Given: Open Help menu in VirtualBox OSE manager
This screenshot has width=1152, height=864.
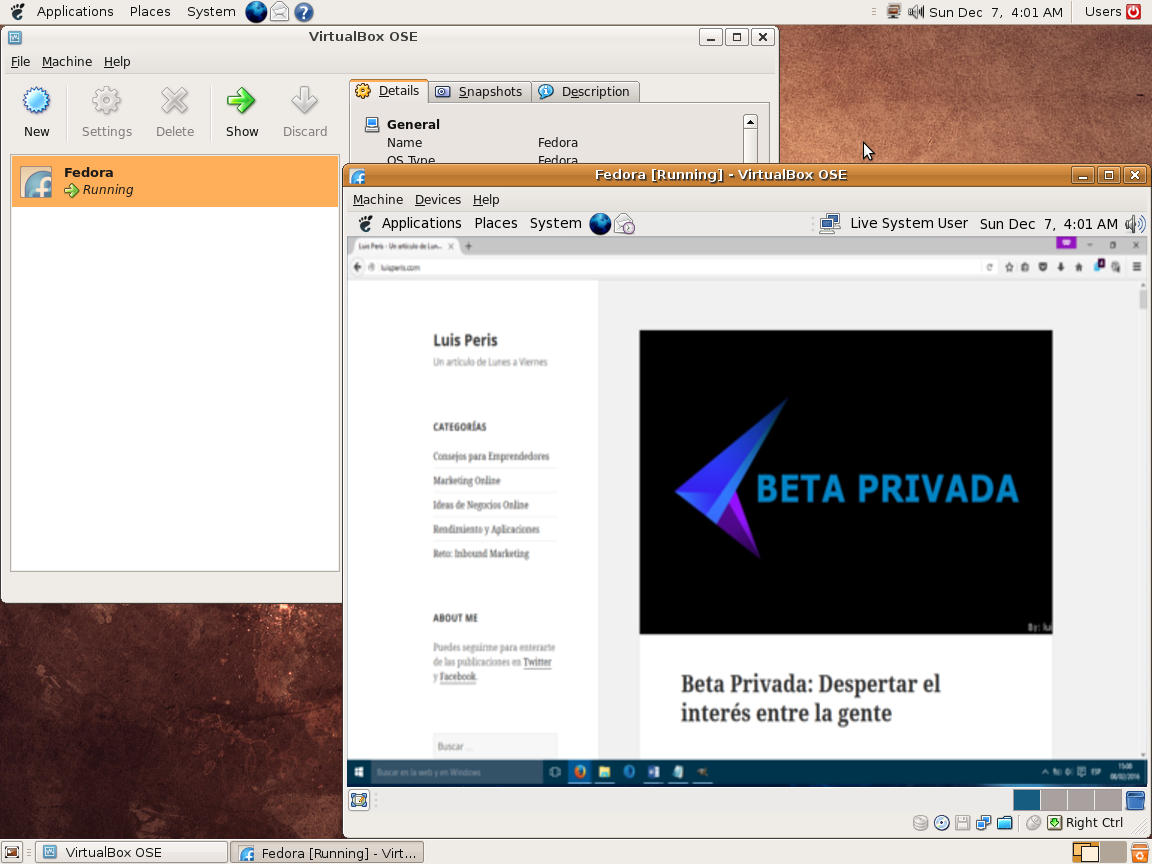Looking at the screenshot, I should click(117, 62).
